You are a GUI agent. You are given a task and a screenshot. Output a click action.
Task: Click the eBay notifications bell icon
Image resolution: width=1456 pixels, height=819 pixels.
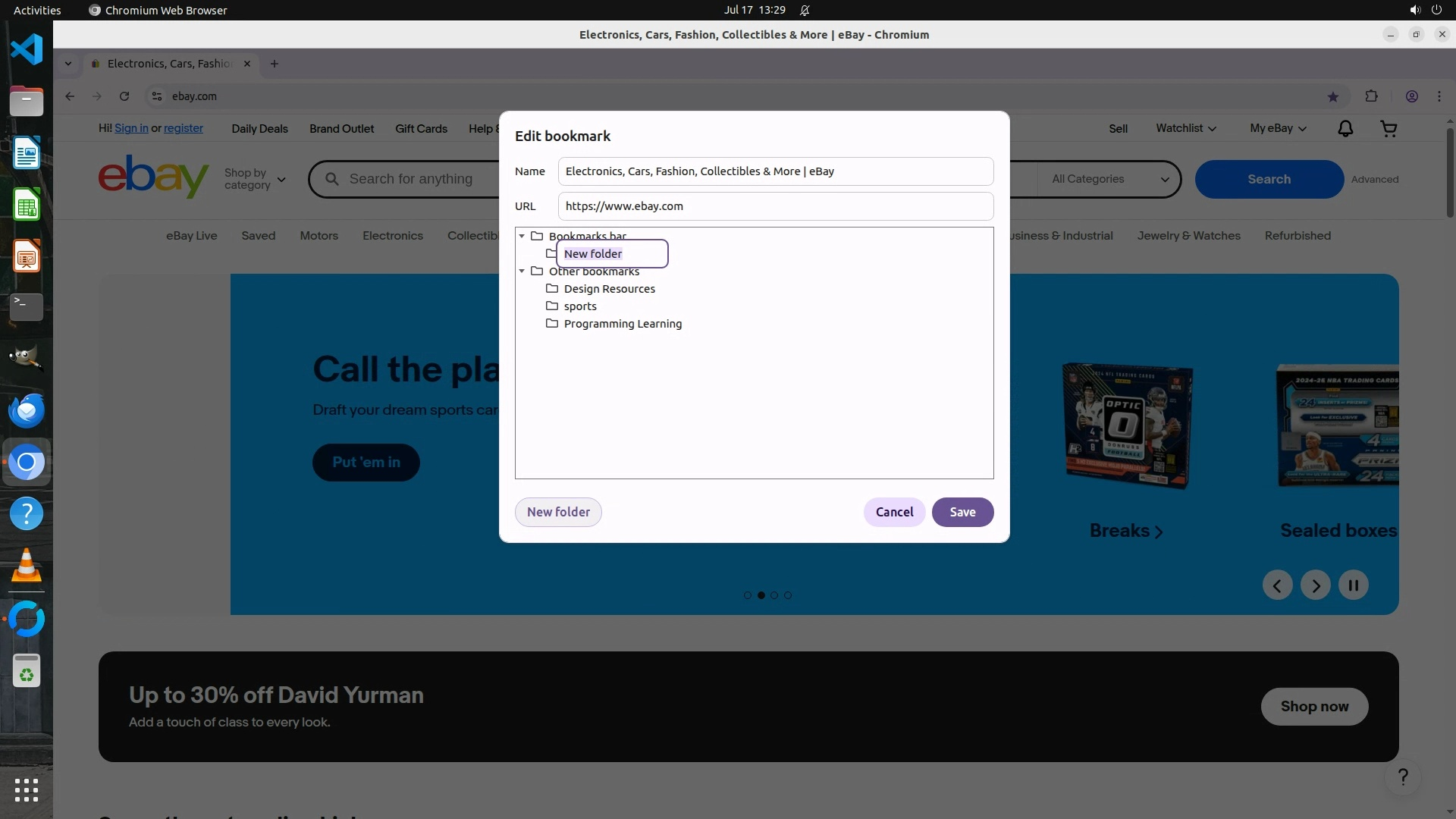[1345, 129]
